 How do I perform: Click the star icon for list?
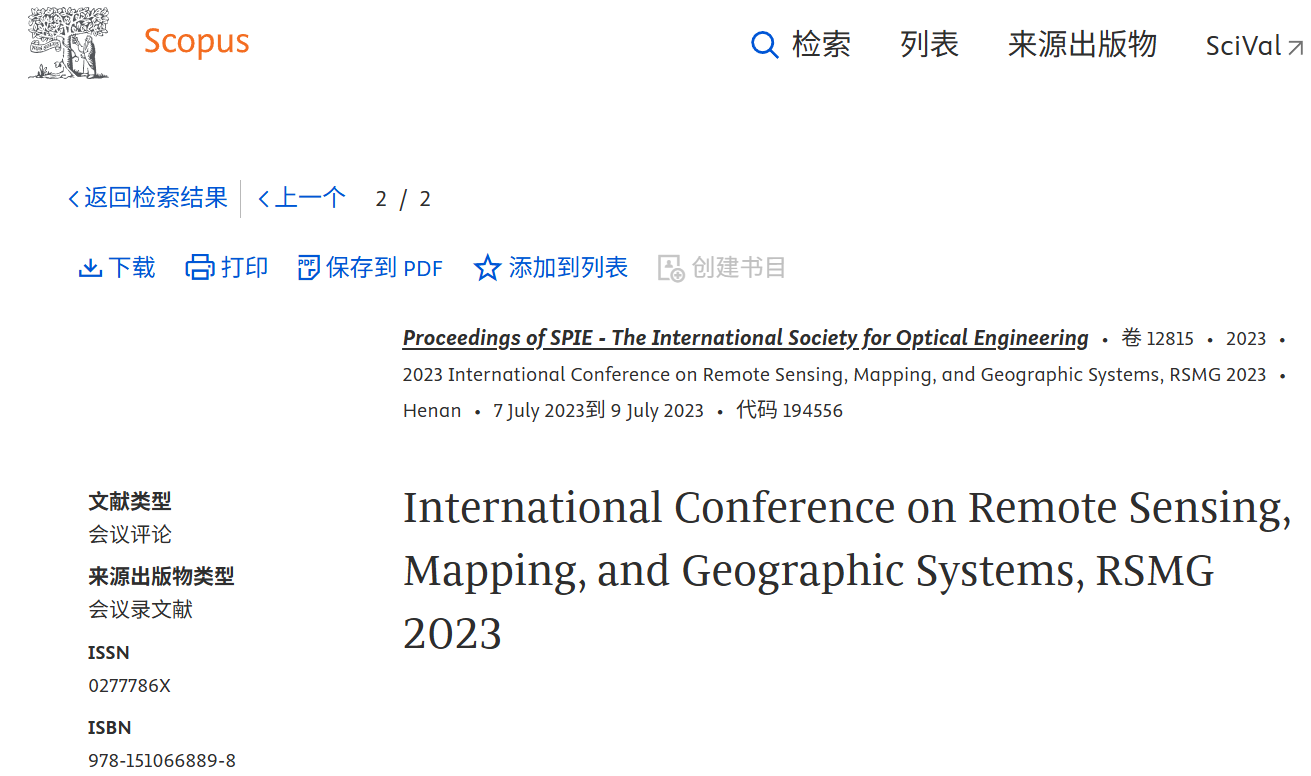(487, 268)
